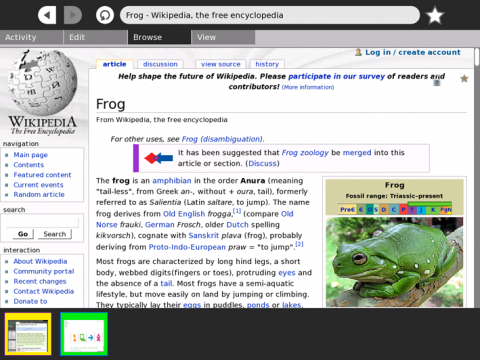Open the Edit toolbar tab
This screenshot has height=360, width=480.
pos(95,37)
